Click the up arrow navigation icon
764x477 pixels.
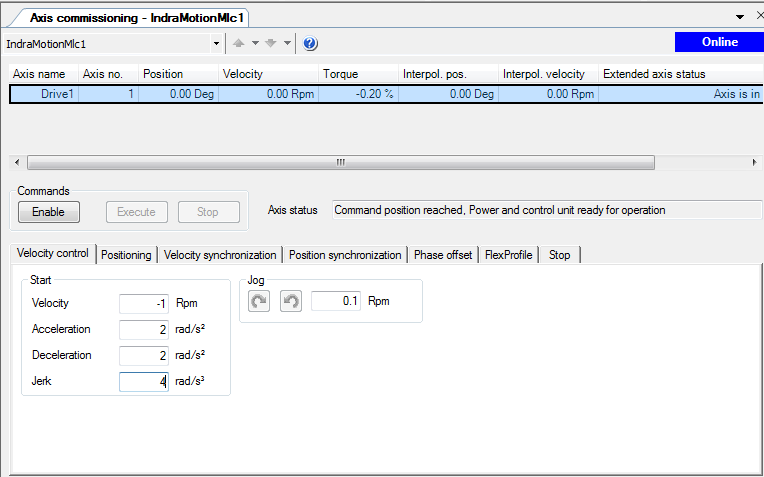(238, 43)
